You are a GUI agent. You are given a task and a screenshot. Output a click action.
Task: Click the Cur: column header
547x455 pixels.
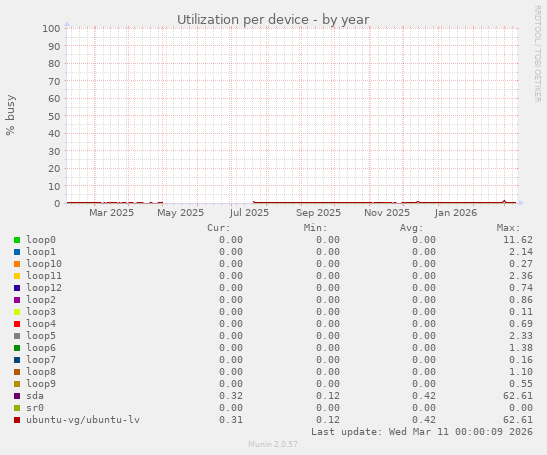(219, 228)
